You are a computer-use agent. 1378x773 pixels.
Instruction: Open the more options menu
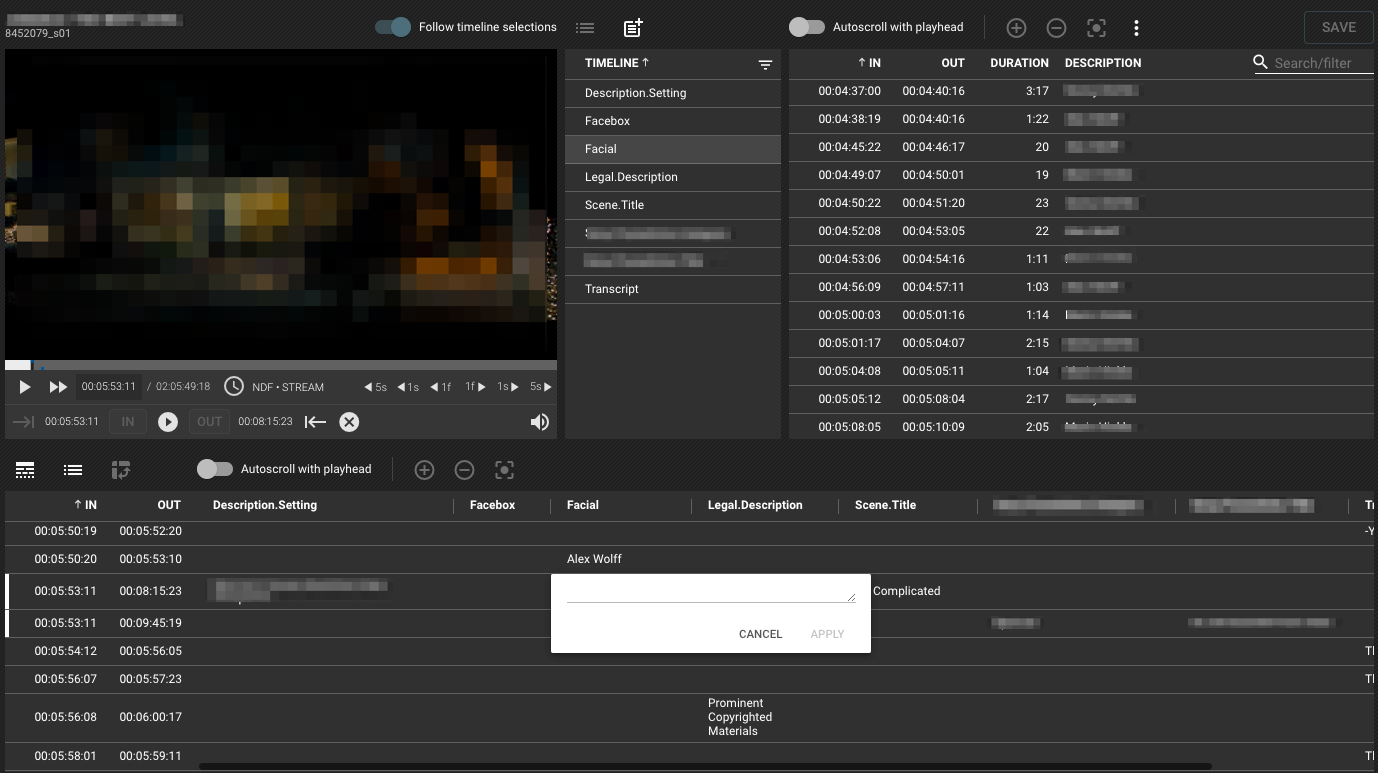(1136, 28)
